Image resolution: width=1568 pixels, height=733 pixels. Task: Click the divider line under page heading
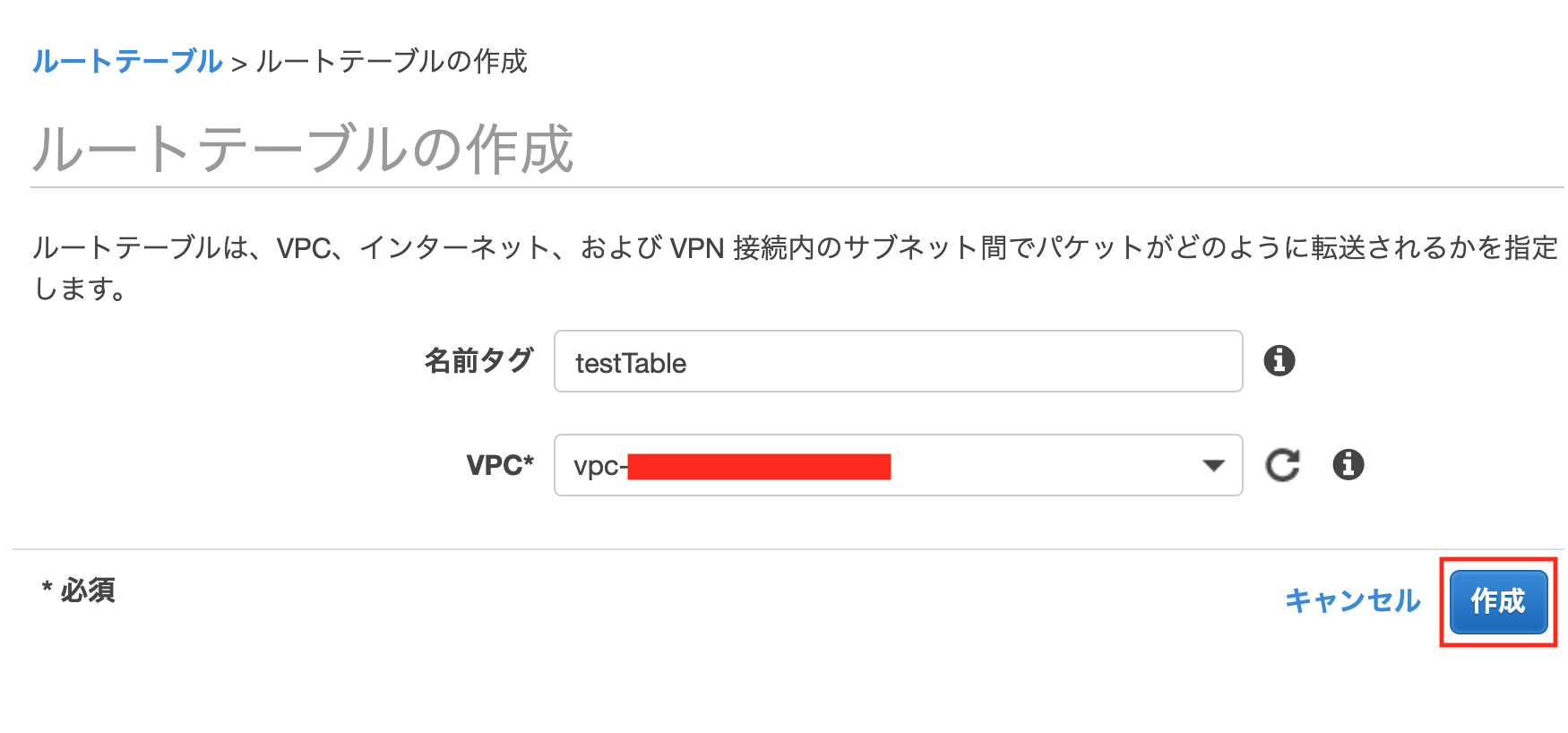[x=796, y=187]
